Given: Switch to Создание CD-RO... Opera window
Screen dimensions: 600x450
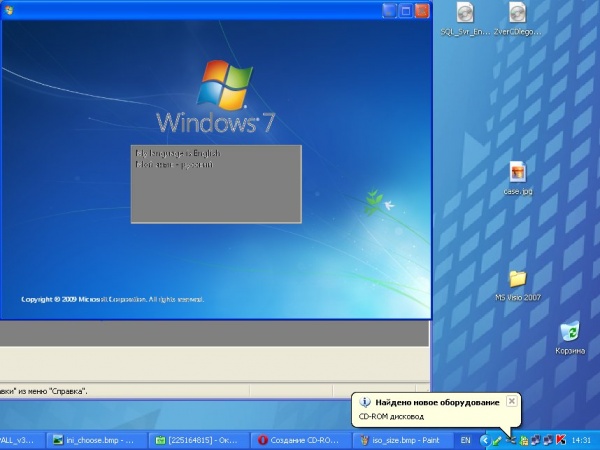Looking at the screenshot, I should (301, 440).
